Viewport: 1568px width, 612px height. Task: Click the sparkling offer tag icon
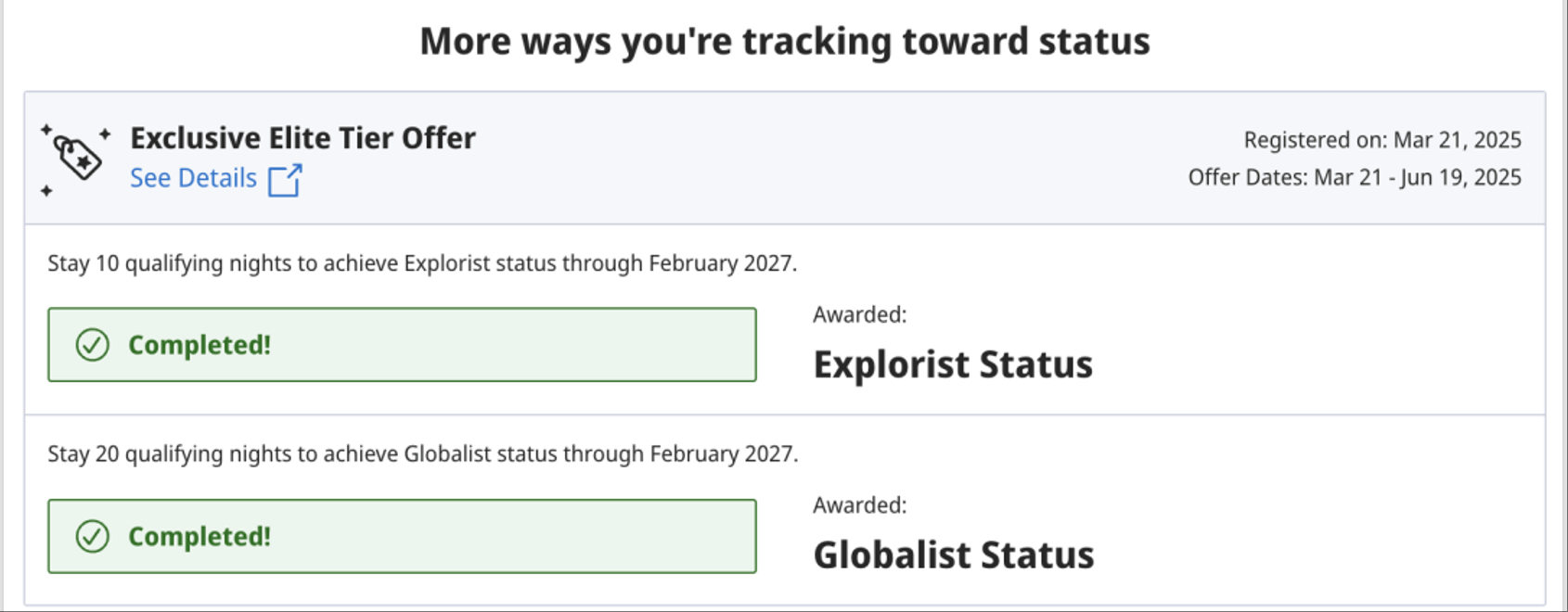pos(75,159)
